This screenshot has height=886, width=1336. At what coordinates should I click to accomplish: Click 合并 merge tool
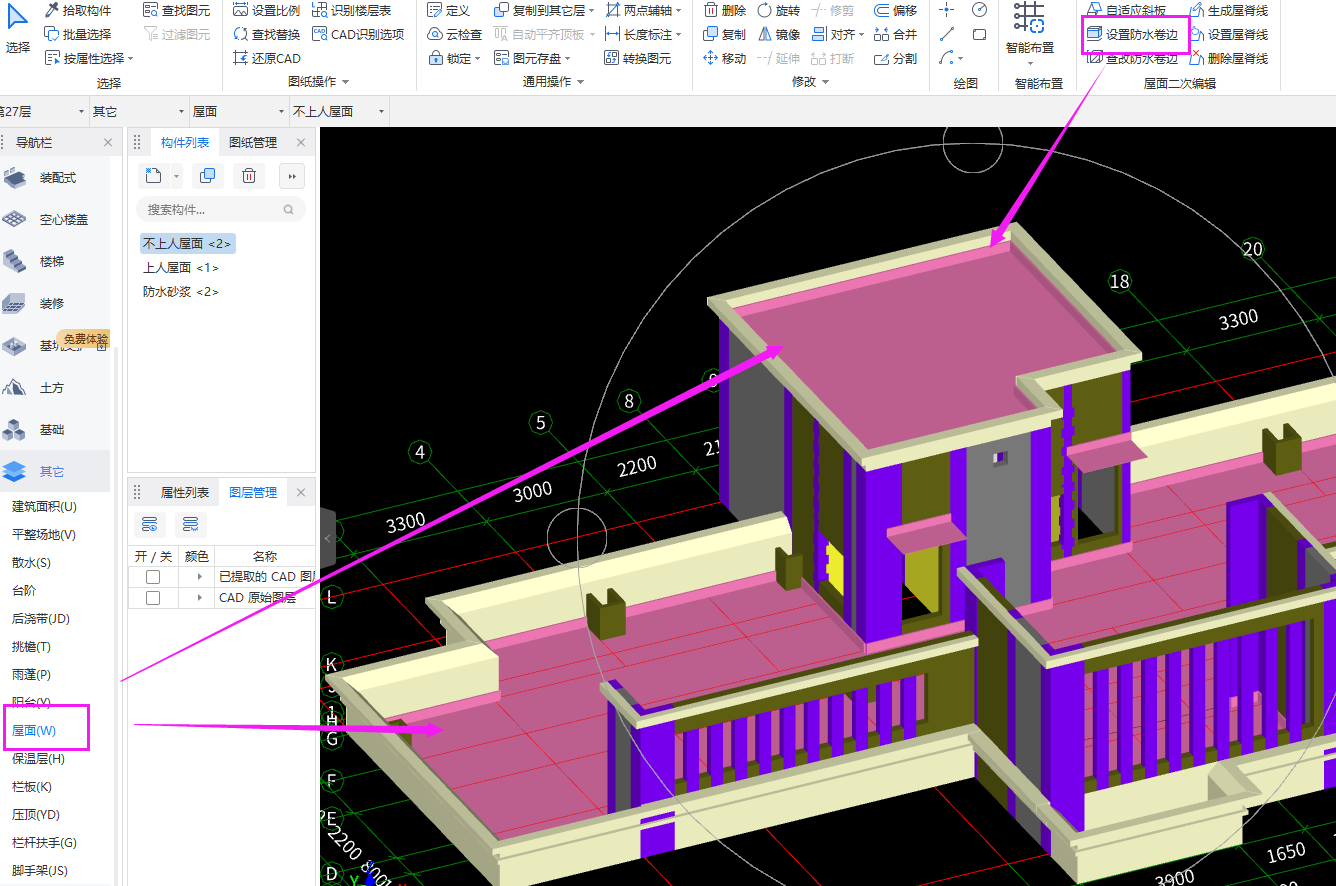point(895,34)
